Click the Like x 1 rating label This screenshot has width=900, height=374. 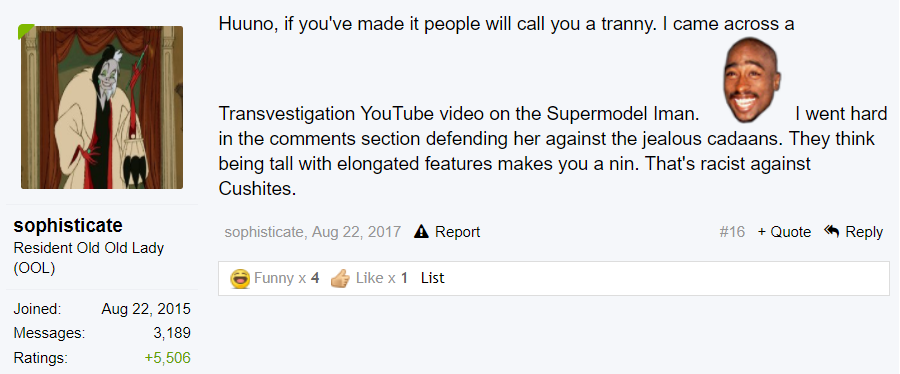coord(381,278)
